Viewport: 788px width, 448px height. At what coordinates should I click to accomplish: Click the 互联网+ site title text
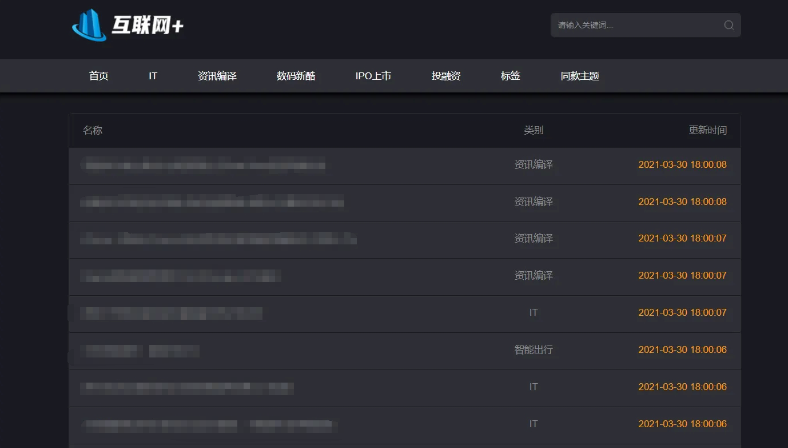click(148, 26)
